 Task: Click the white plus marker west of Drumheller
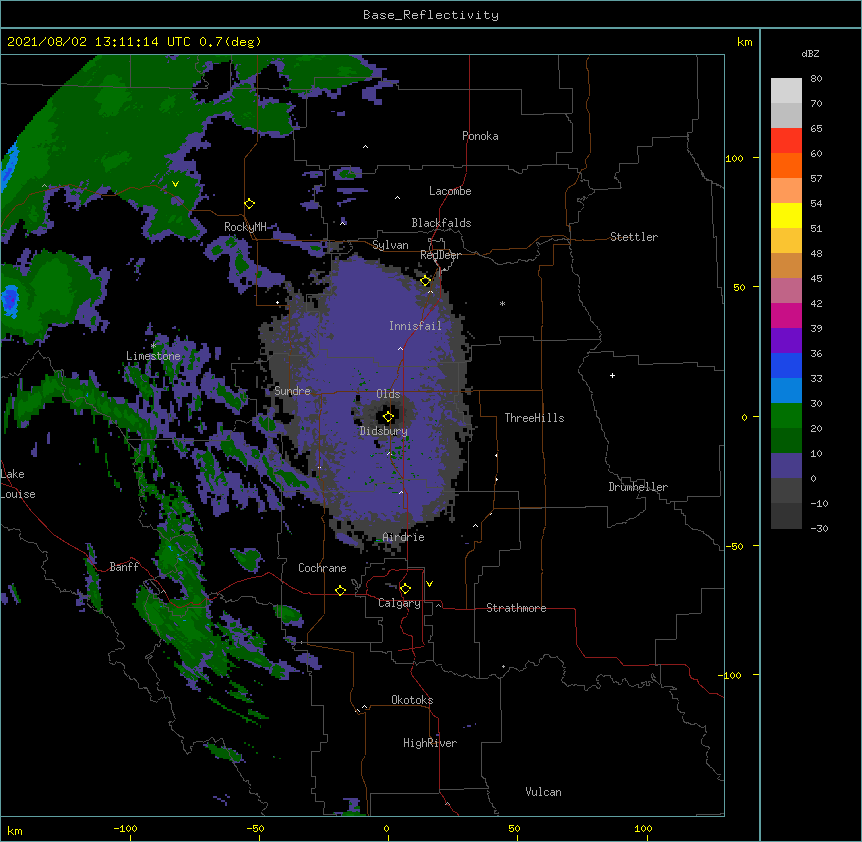[612, 375]
